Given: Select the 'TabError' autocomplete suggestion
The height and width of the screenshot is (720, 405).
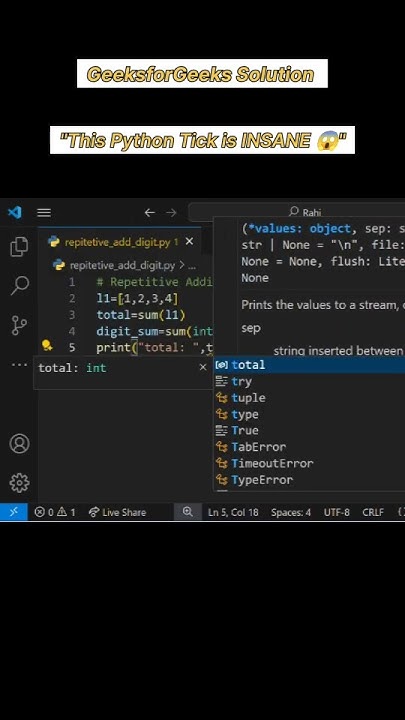Looking at the screenshot, I should pos(310,447).
